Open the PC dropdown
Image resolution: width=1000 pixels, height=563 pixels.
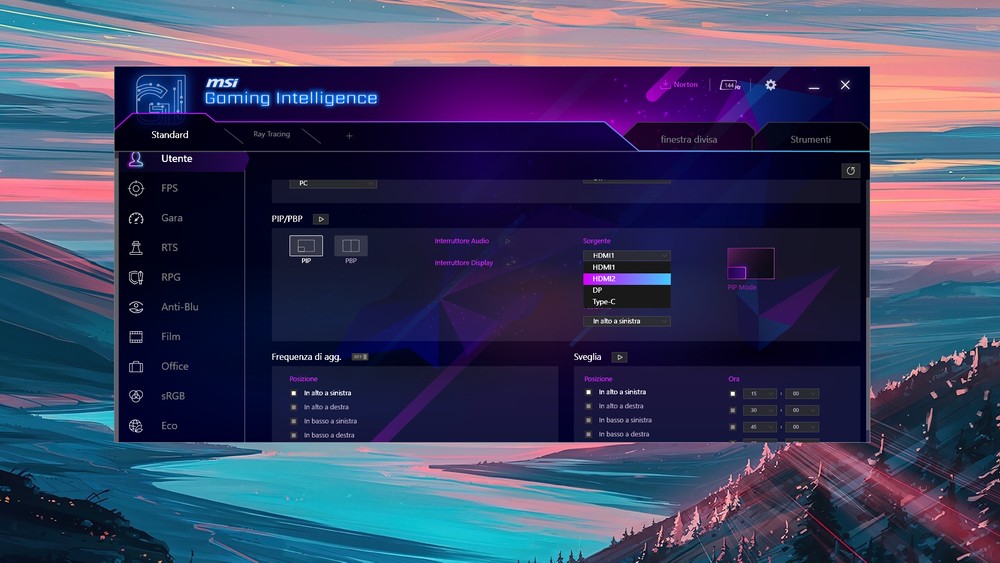(333, 184)
